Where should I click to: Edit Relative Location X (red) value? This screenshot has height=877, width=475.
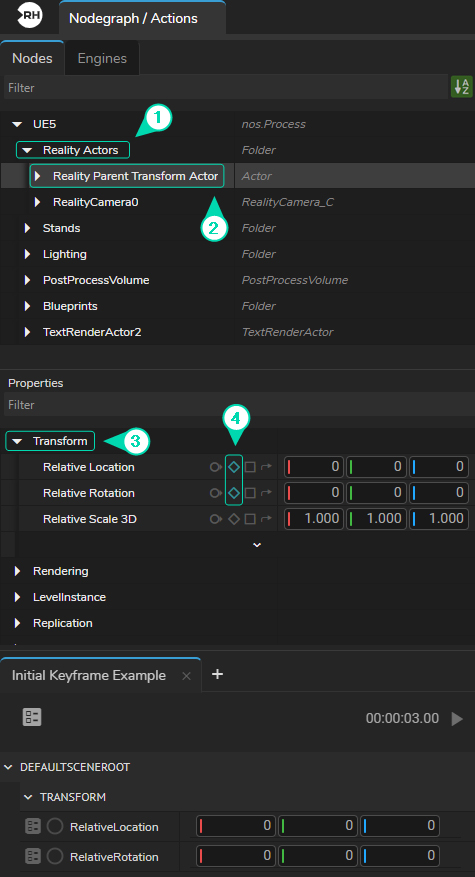coord(314,467)
